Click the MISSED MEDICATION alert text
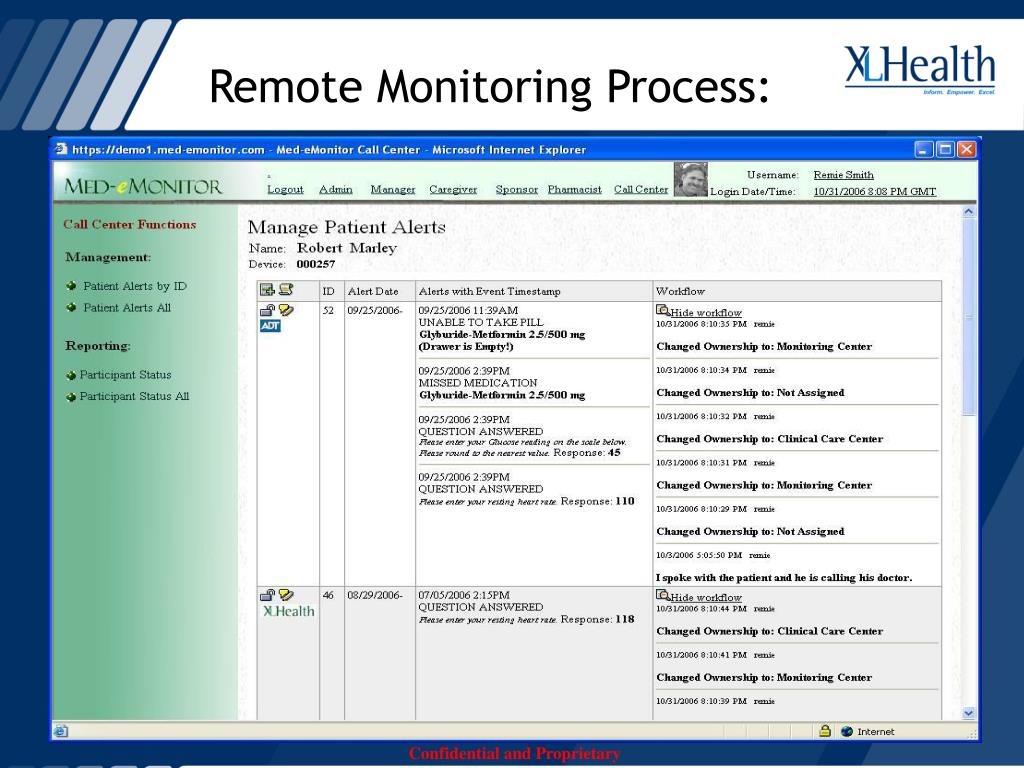The height and width of the screenshot is (768, 1024). (x=478, y=383)
